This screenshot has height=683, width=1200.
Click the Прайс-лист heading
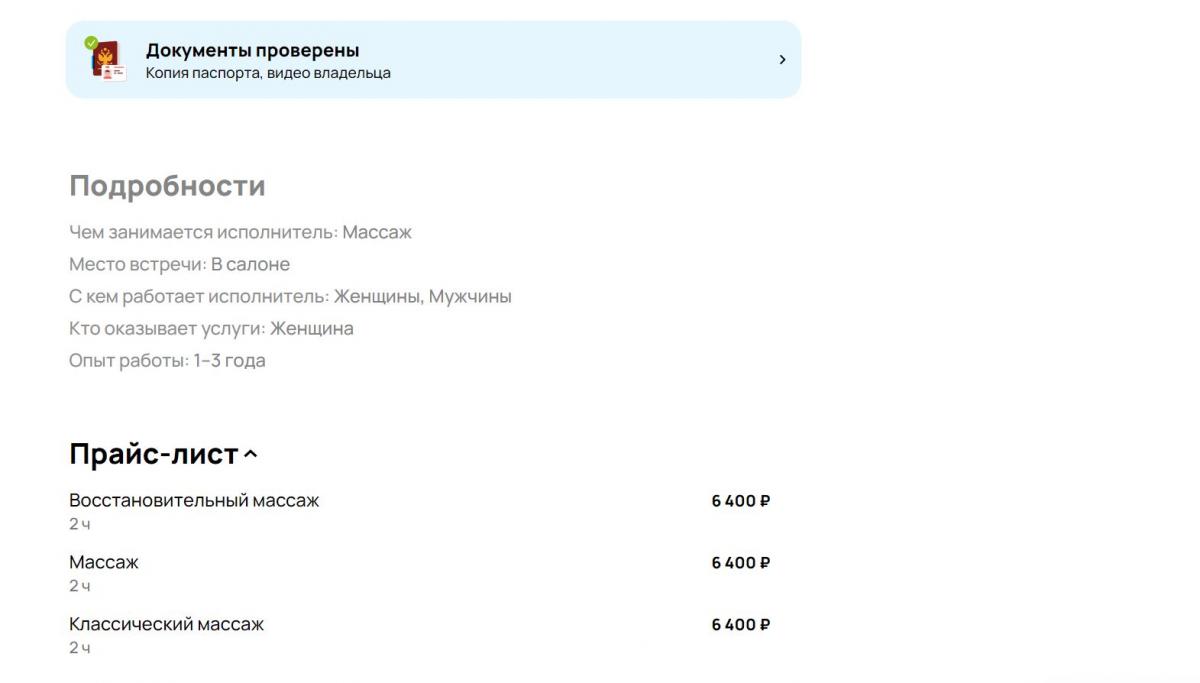pos(153,454)
